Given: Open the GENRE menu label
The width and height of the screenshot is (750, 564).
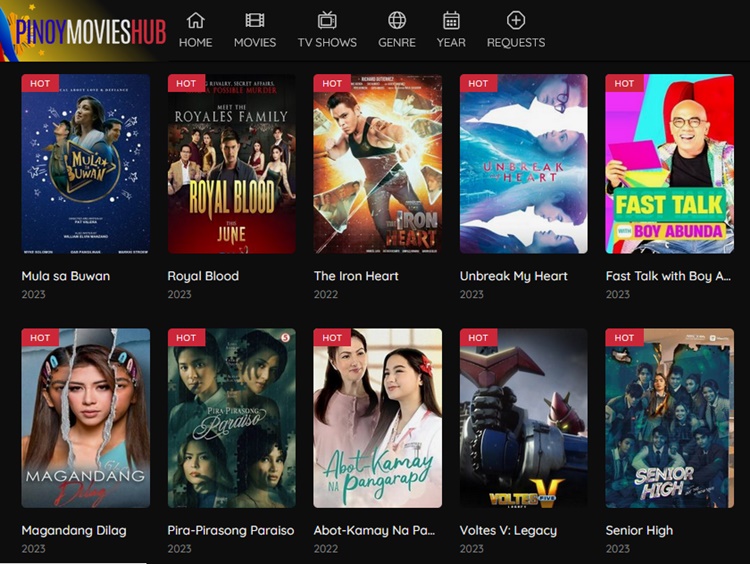Looking at the screenshot, I should (397, 43).
